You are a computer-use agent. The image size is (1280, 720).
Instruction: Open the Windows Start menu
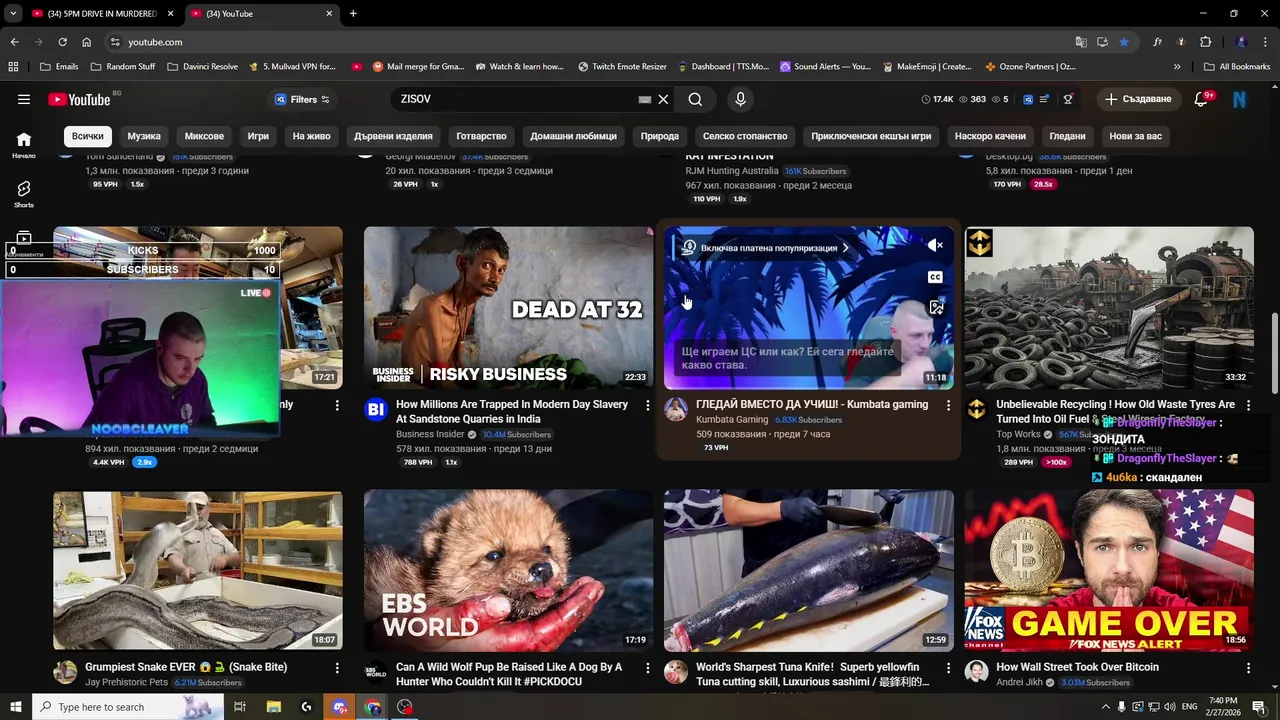click(x=15, y=707)
